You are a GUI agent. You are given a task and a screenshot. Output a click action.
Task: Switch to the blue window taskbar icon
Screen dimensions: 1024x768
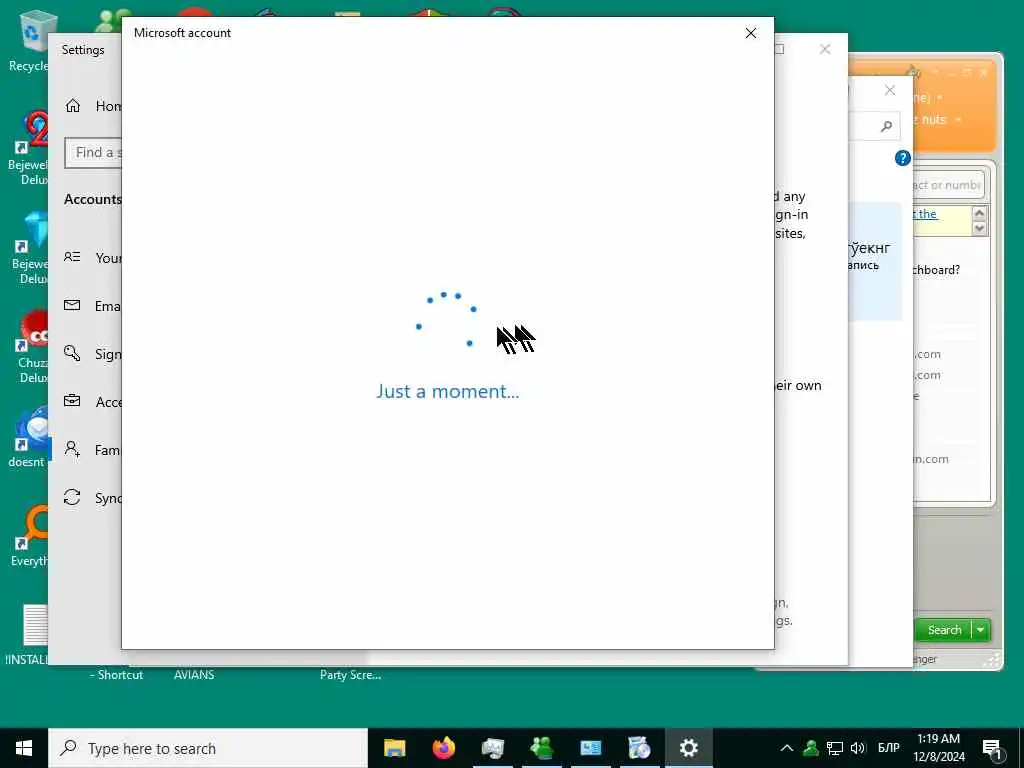tap(590, 748)
